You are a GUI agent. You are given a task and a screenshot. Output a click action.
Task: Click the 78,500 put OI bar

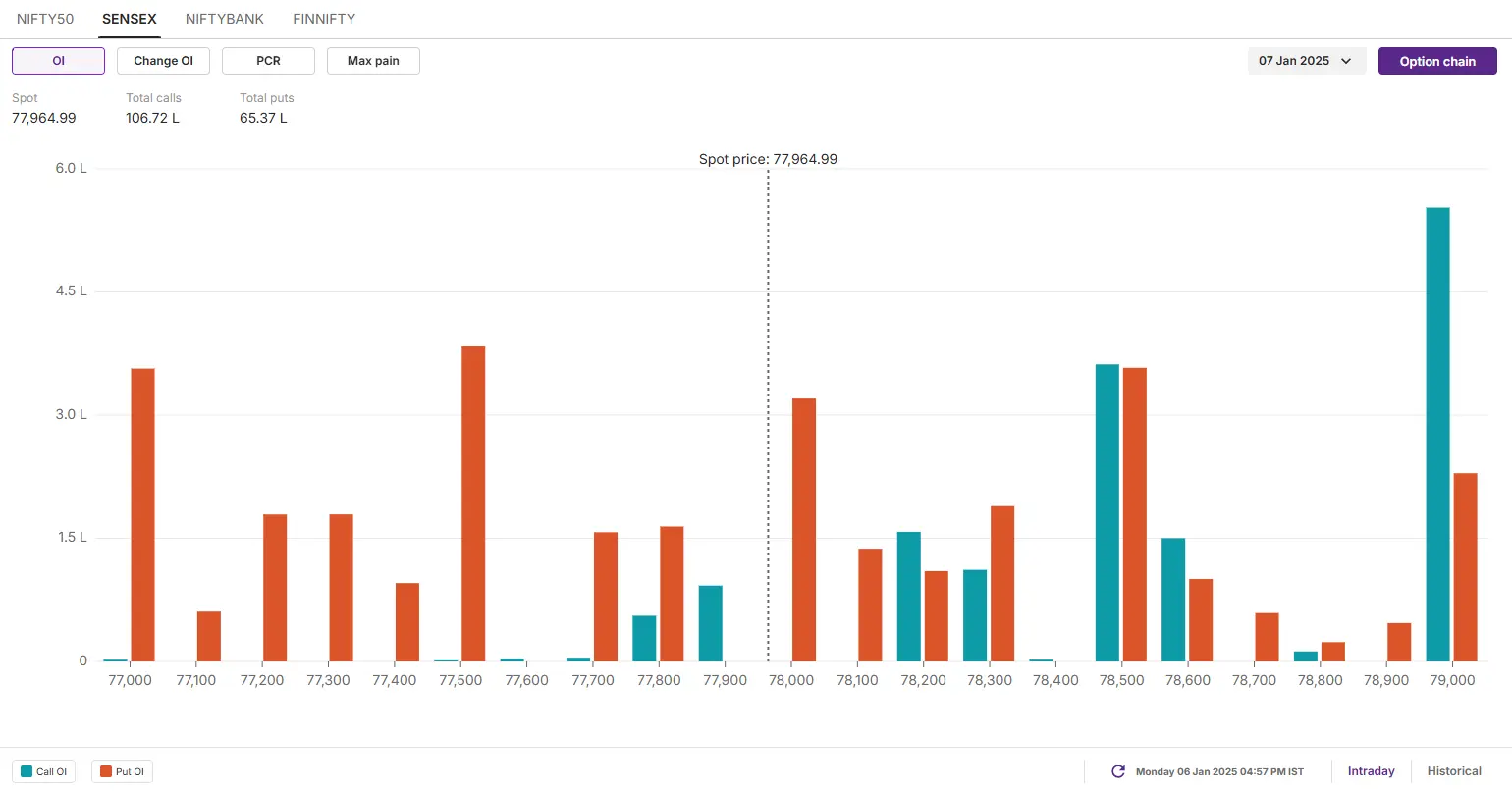1135,514
